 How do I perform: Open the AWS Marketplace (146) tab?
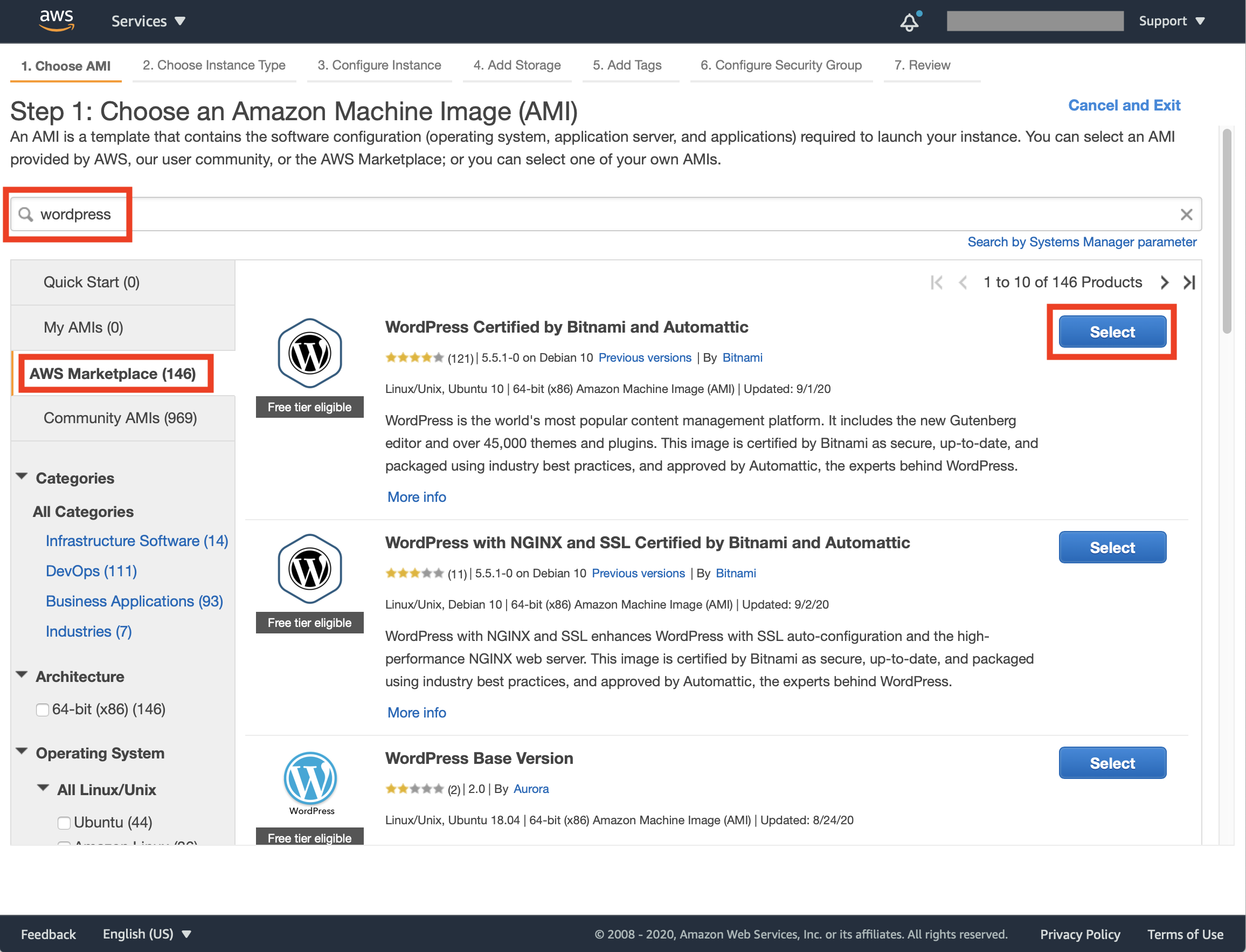[x=123, y=374]
